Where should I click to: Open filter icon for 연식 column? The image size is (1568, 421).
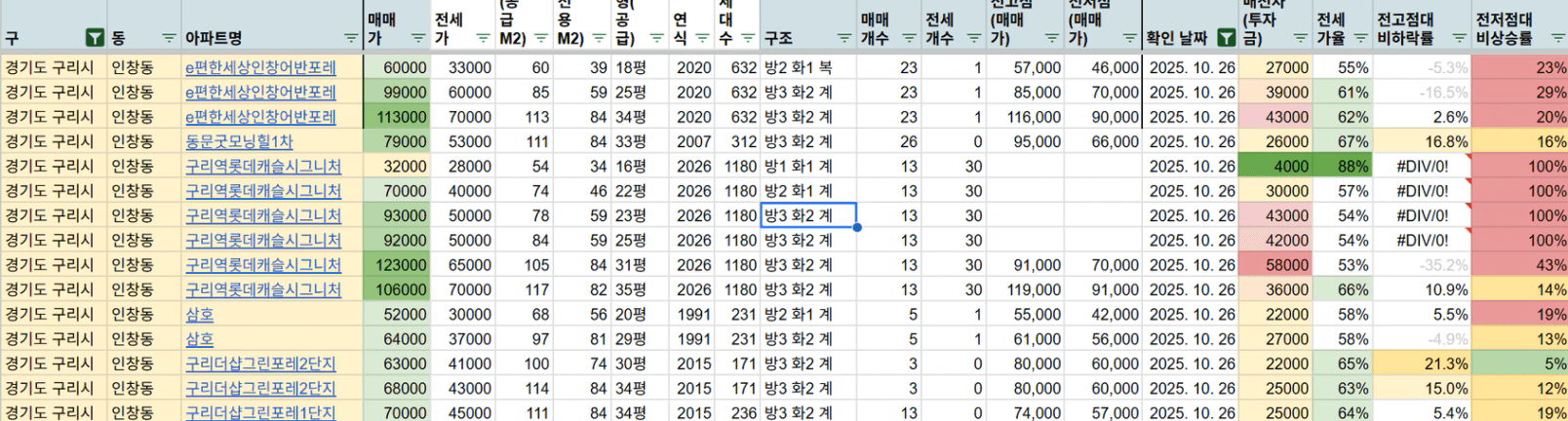(x=703, y=39)
